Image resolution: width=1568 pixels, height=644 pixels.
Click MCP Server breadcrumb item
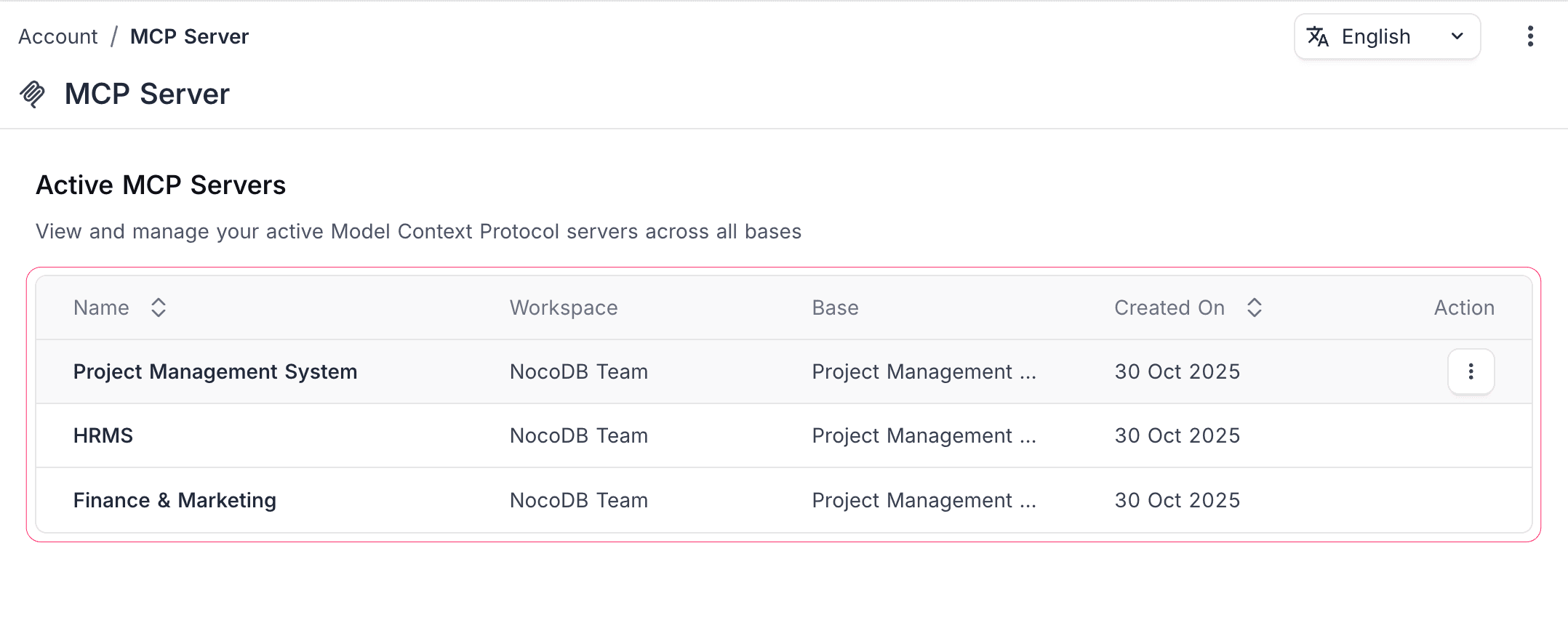pos(189,36)
